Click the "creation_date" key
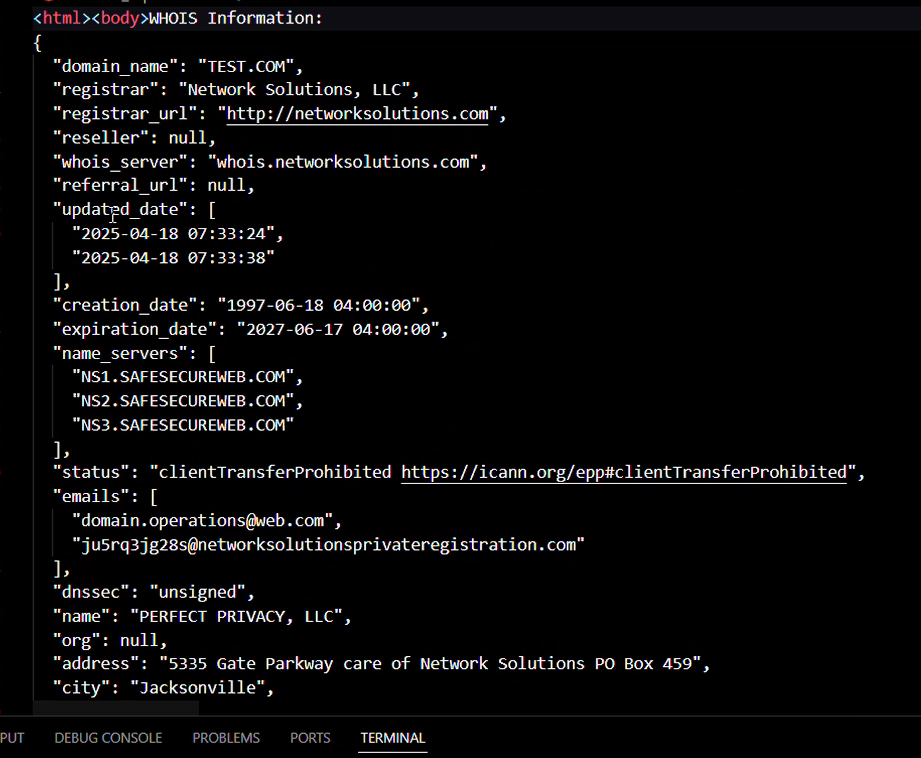The image size is (921, 758). [x=125, y=305]
